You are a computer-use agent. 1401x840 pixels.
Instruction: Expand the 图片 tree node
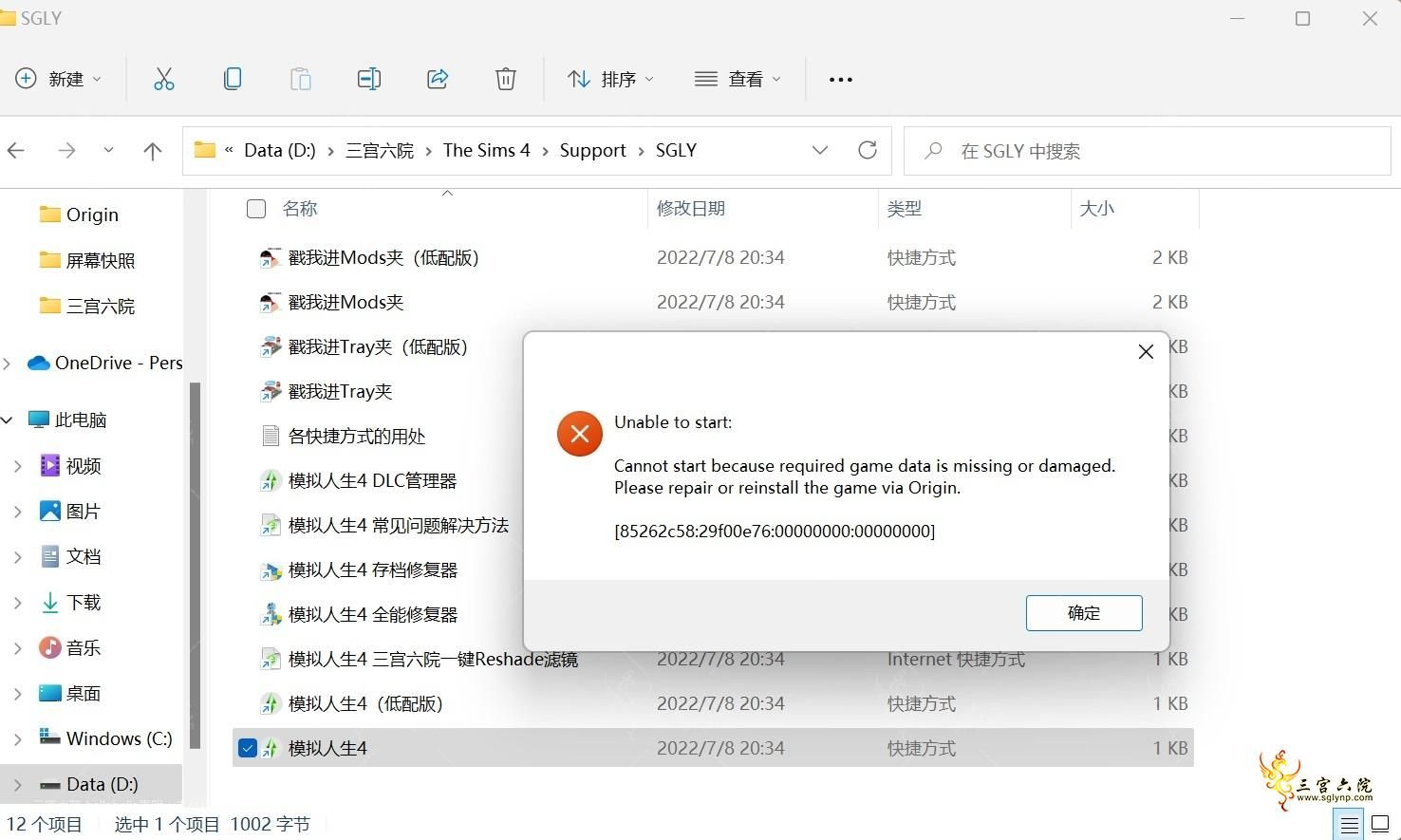point(18,512)
